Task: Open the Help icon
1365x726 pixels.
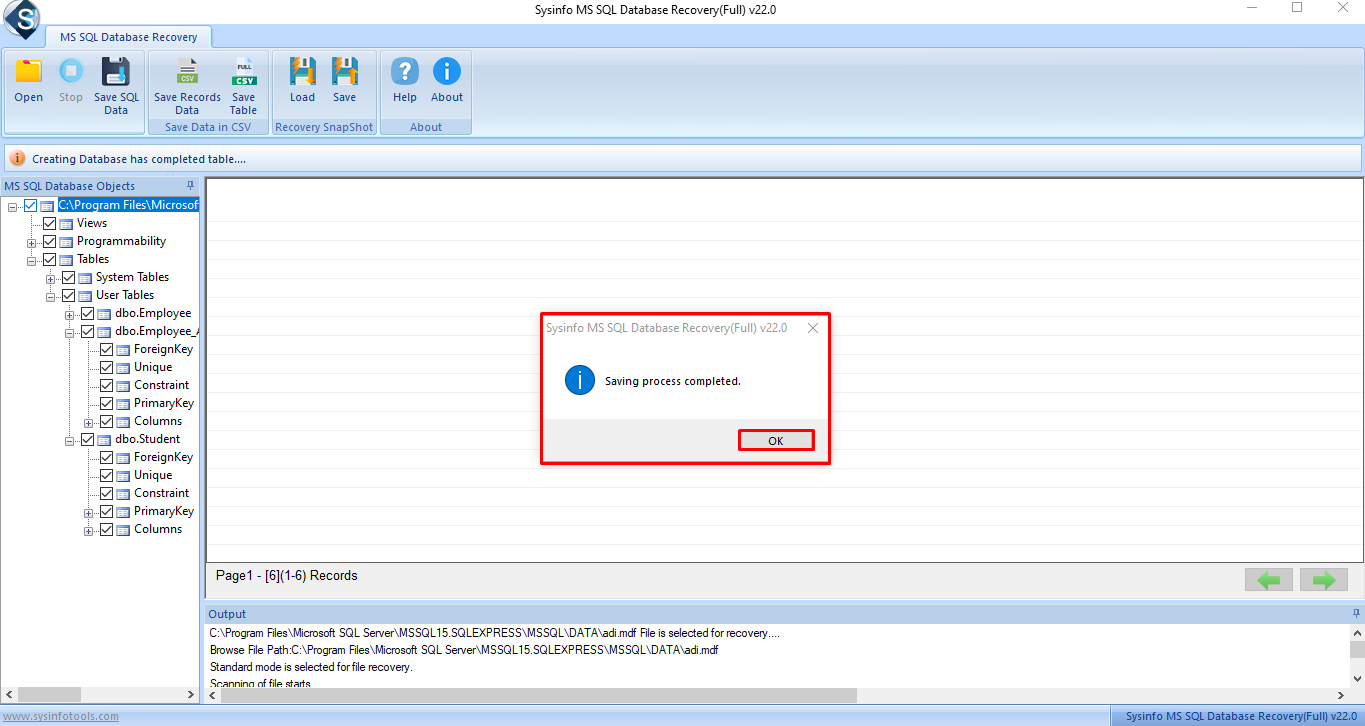Action: tap(405, 72)
